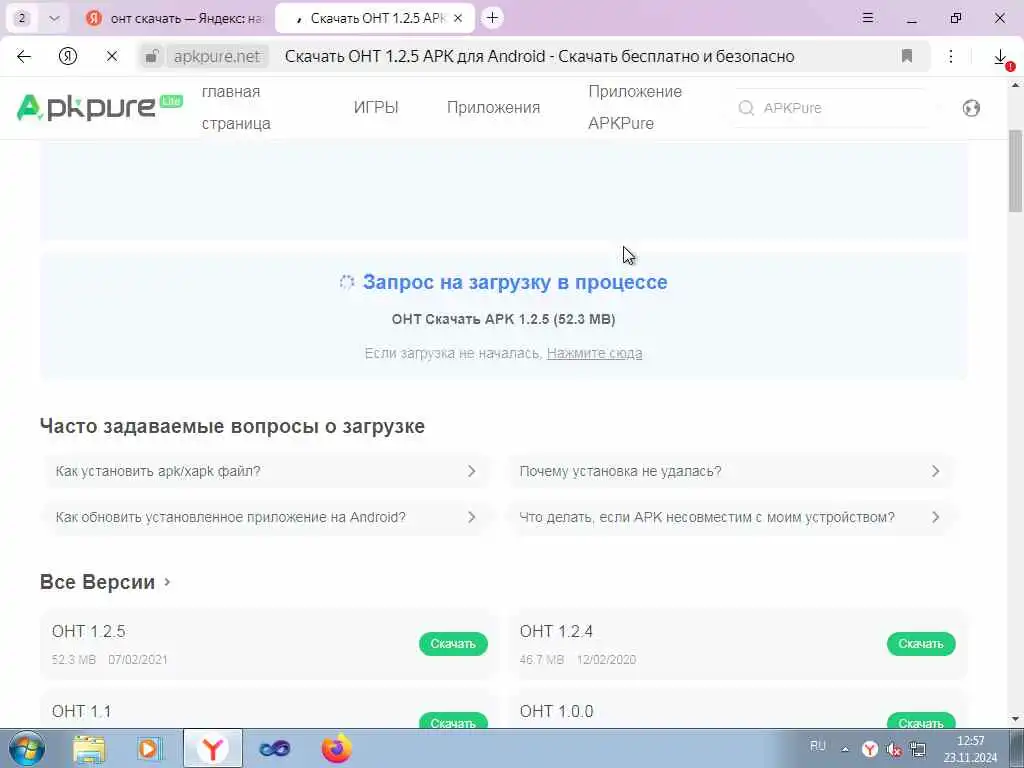1024x768 pixels.
Task: Select the 'Скачать ОНТ 1.2.5 APK' tab
Action: coord(376,18)
